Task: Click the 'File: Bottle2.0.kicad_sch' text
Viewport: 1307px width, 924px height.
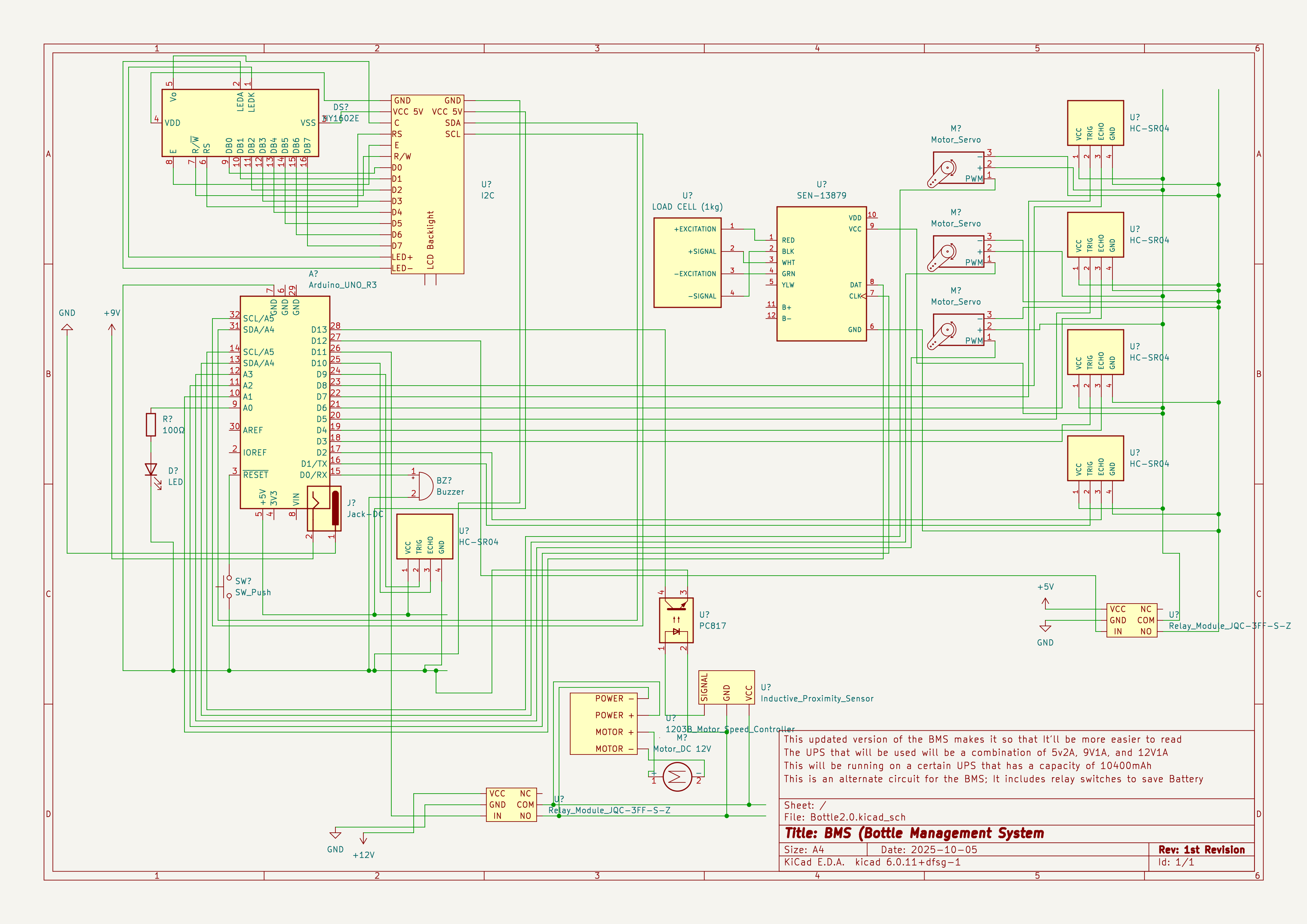Action: click(x=845, y=817)
